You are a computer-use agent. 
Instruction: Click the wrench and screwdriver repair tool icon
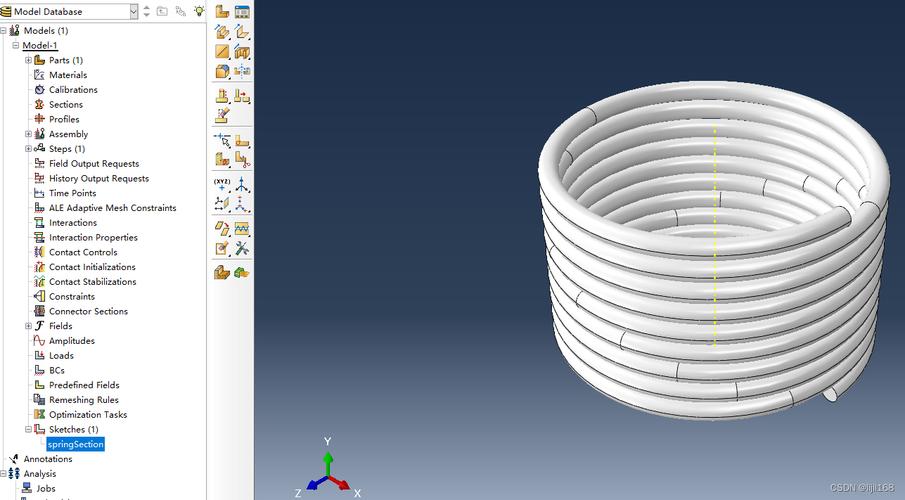[242, 248]
